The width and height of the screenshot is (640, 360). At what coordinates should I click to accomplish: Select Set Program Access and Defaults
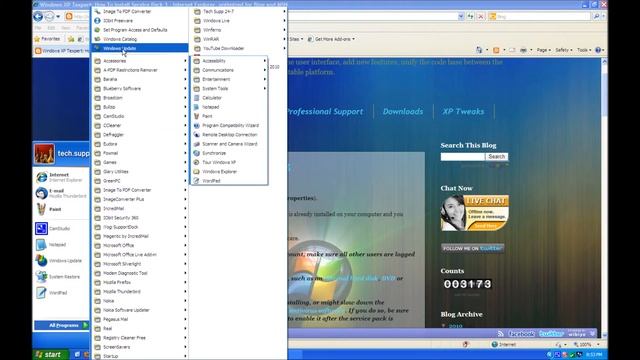point(140,30)
